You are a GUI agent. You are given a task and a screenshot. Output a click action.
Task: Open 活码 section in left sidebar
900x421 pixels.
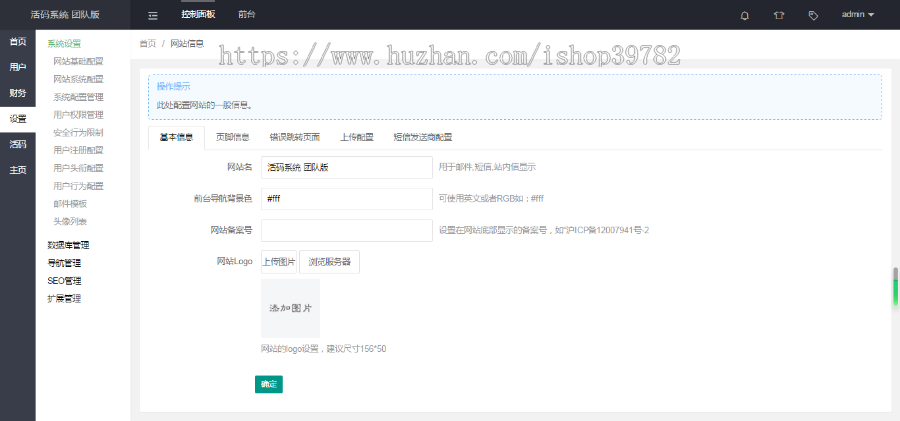(18, 144)
